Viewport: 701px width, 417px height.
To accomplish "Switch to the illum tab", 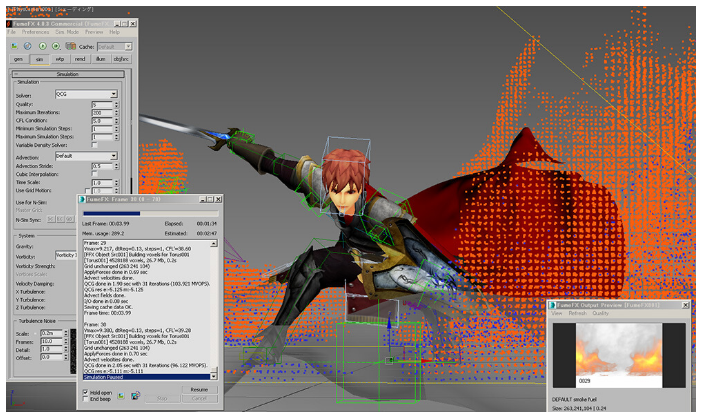I will click(x=101, y=59).
